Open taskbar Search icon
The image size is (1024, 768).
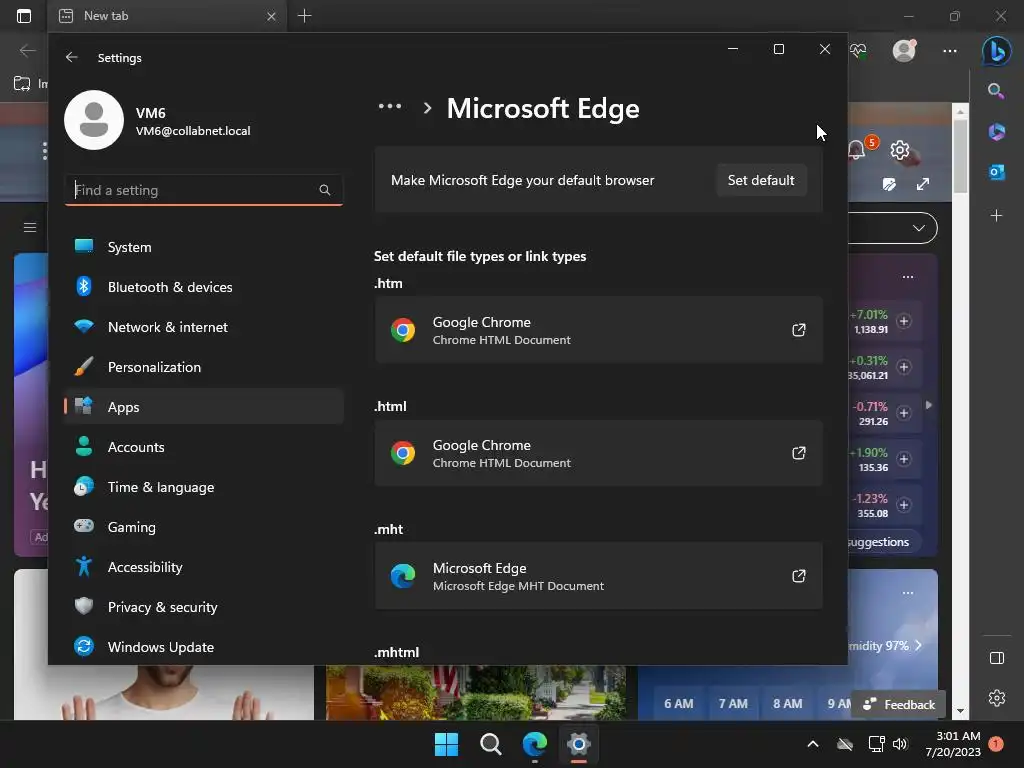(x=490, y=744)
